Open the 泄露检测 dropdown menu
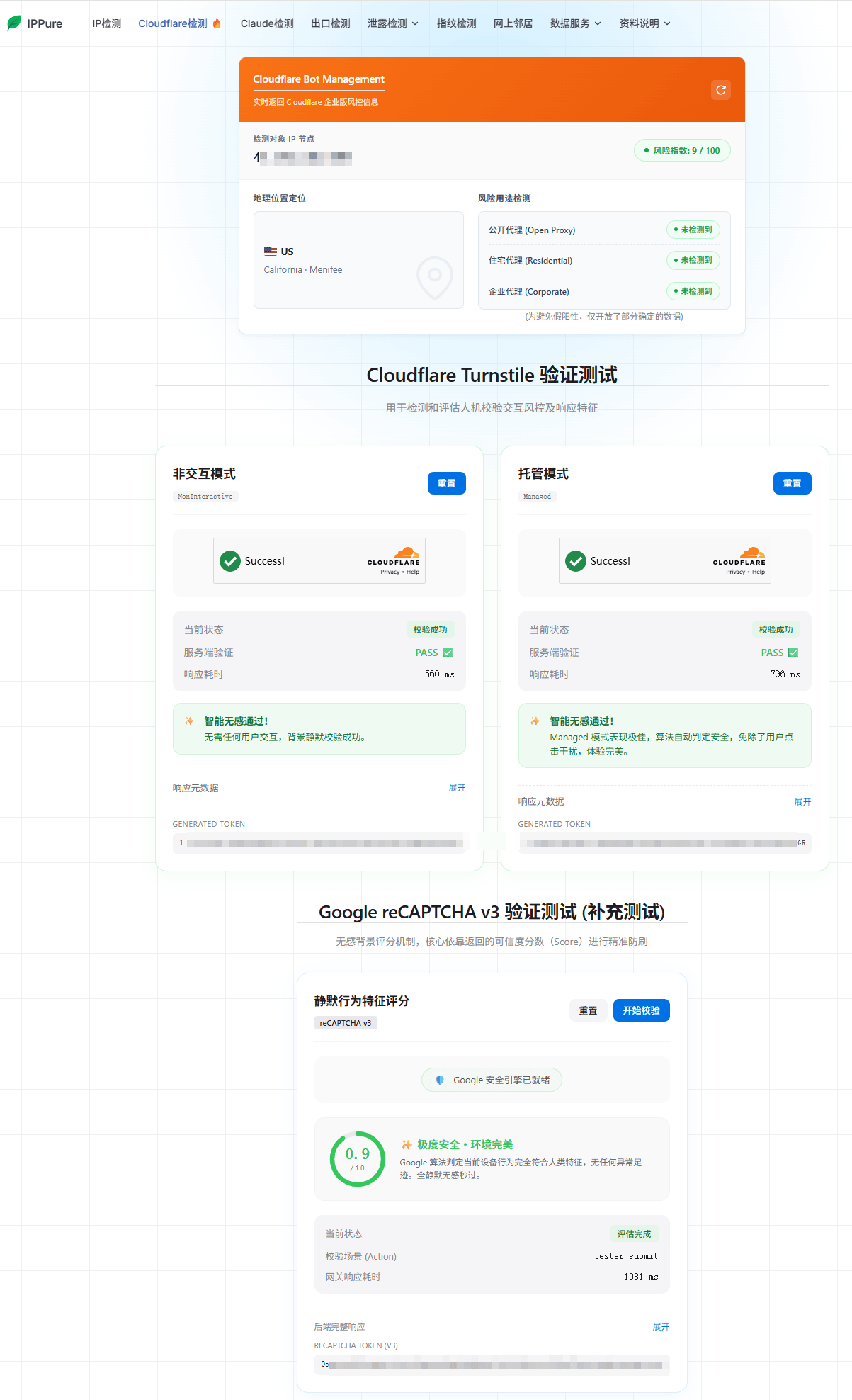852x1400 pixels. pos(393,23)
